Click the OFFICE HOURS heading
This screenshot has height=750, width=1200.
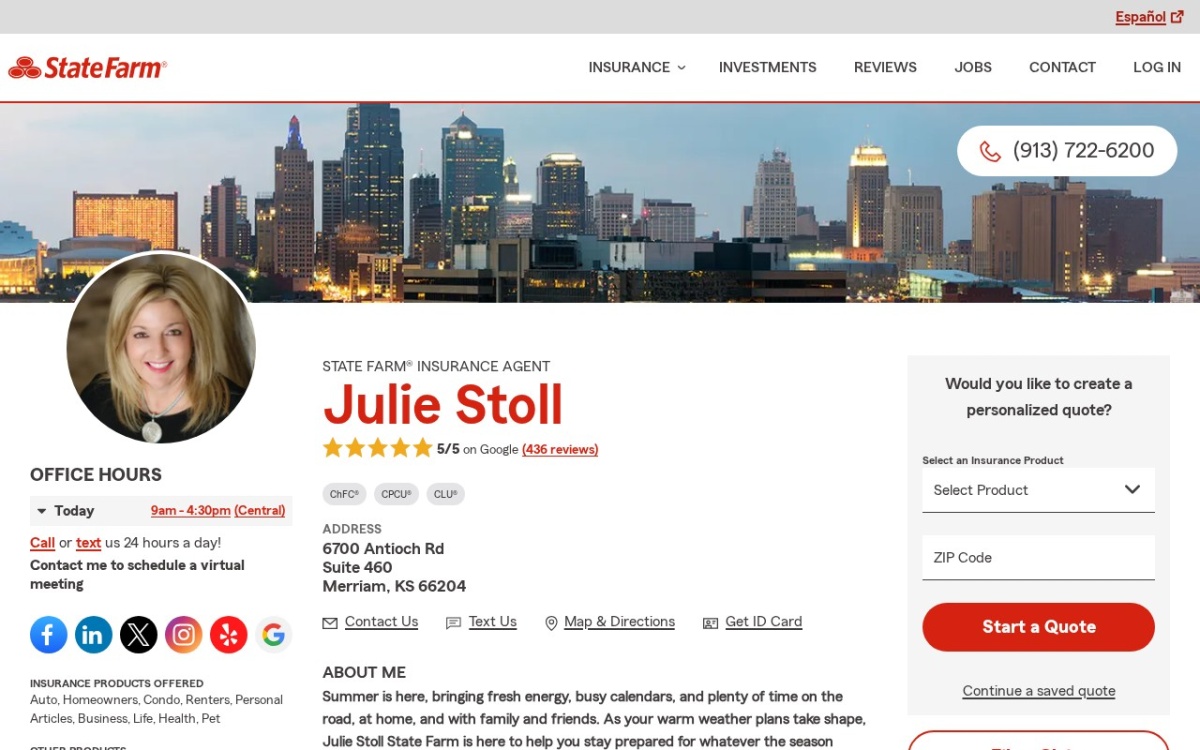pos(96,475)
